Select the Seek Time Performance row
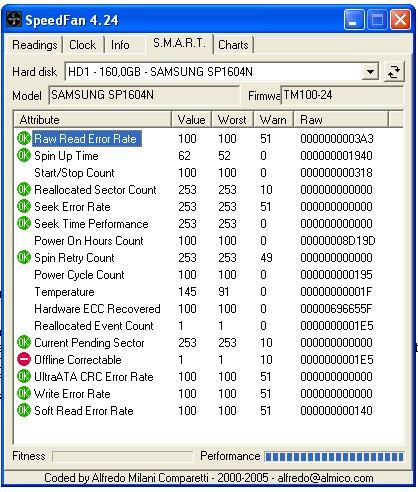Image resolution: width=418 pixels, height=492 pixels. click(x=209, y=223)
